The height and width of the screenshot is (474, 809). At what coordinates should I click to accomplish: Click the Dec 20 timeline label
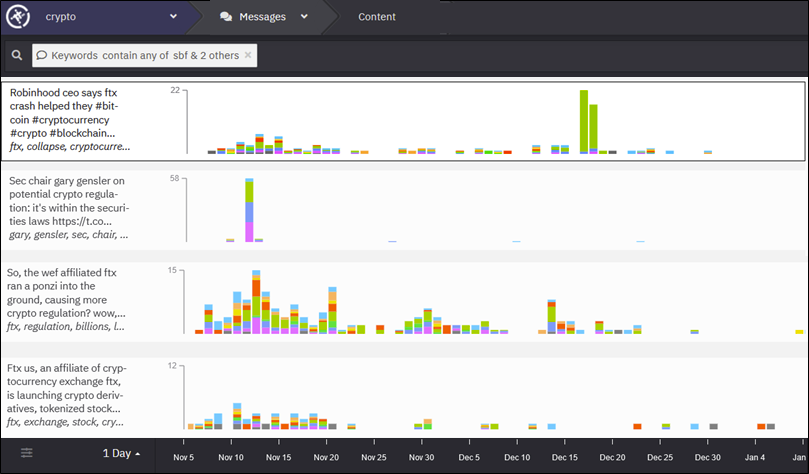coord(612,457)
